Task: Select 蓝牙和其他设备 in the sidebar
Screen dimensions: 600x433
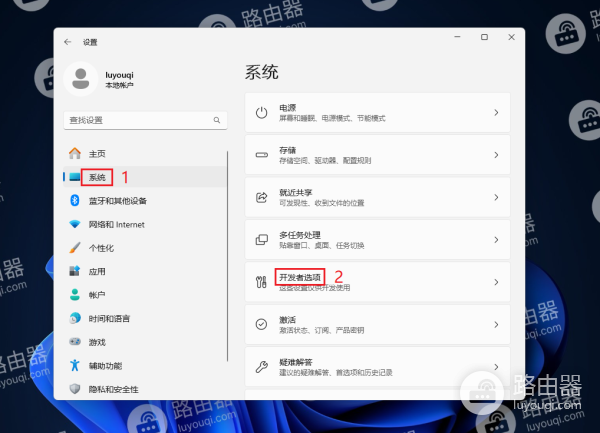Action: 145,200
